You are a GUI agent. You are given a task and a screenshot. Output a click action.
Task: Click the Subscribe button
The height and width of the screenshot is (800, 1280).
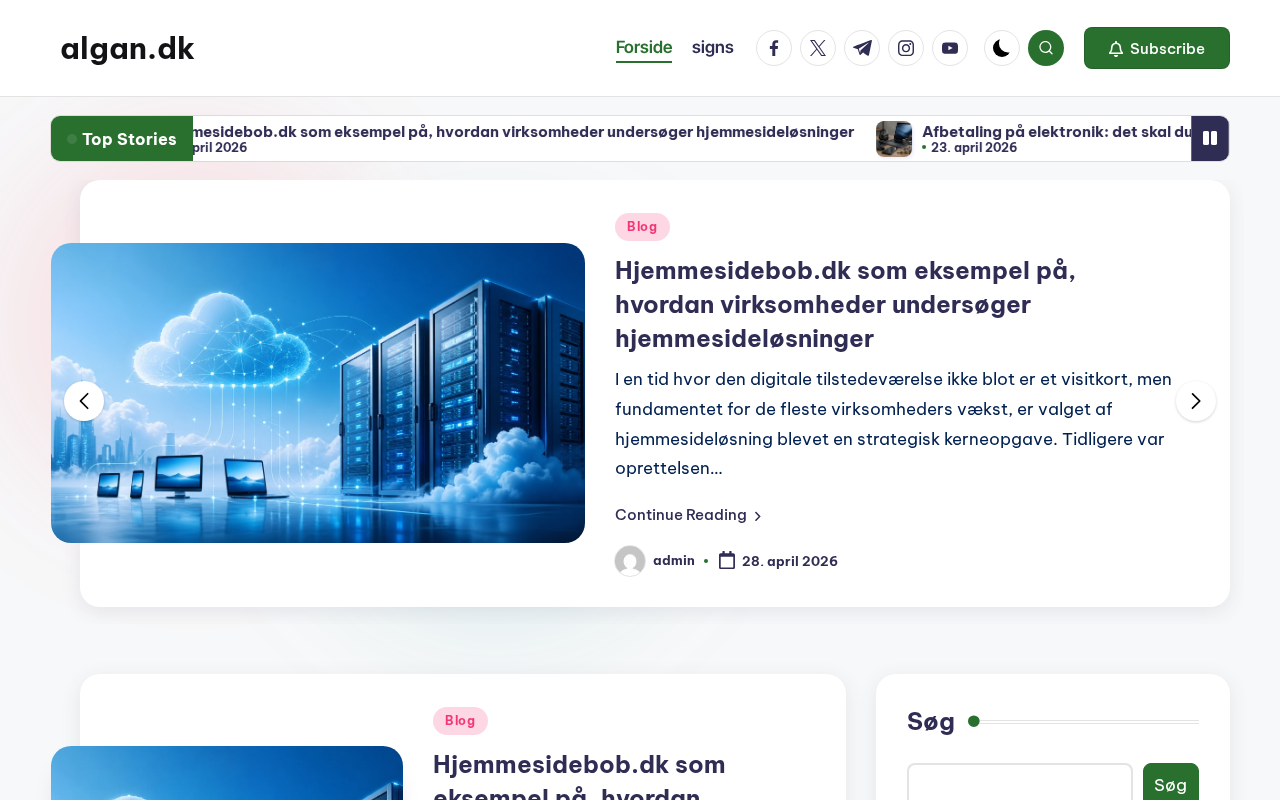[1157, 48]
